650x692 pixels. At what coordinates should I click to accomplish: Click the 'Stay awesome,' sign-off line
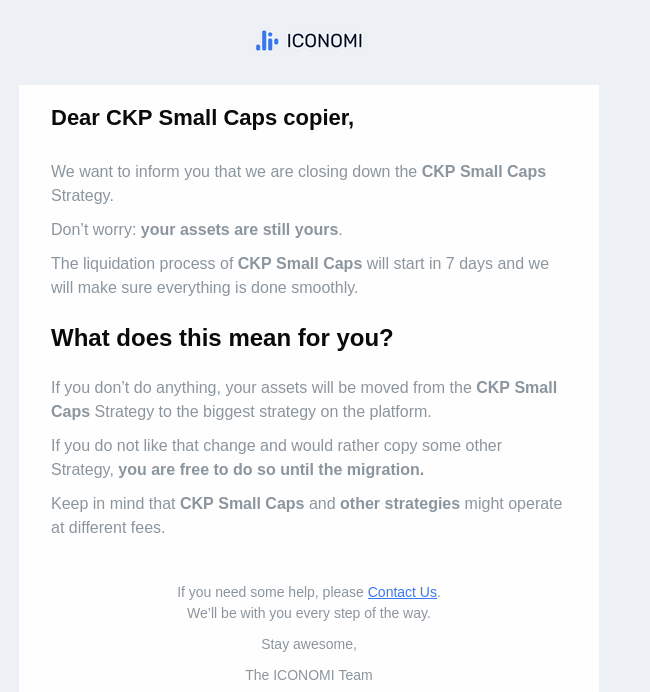click(x=309, y=644)
